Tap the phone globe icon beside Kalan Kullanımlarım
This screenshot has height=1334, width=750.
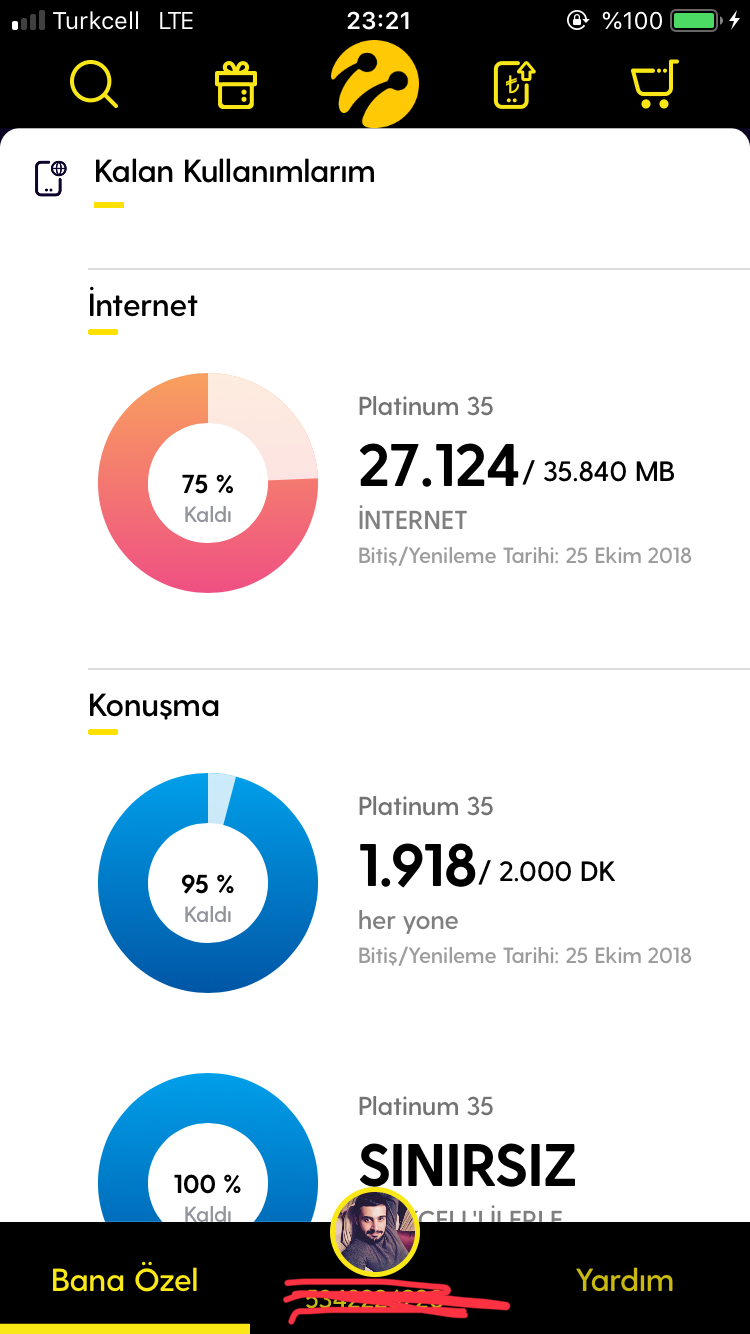pos(50,178)
